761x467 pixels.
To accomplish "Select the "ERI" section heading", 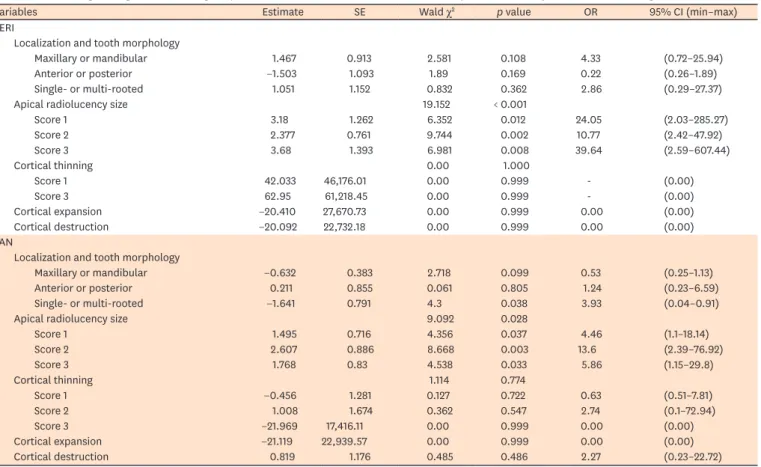I will point(7,28).
